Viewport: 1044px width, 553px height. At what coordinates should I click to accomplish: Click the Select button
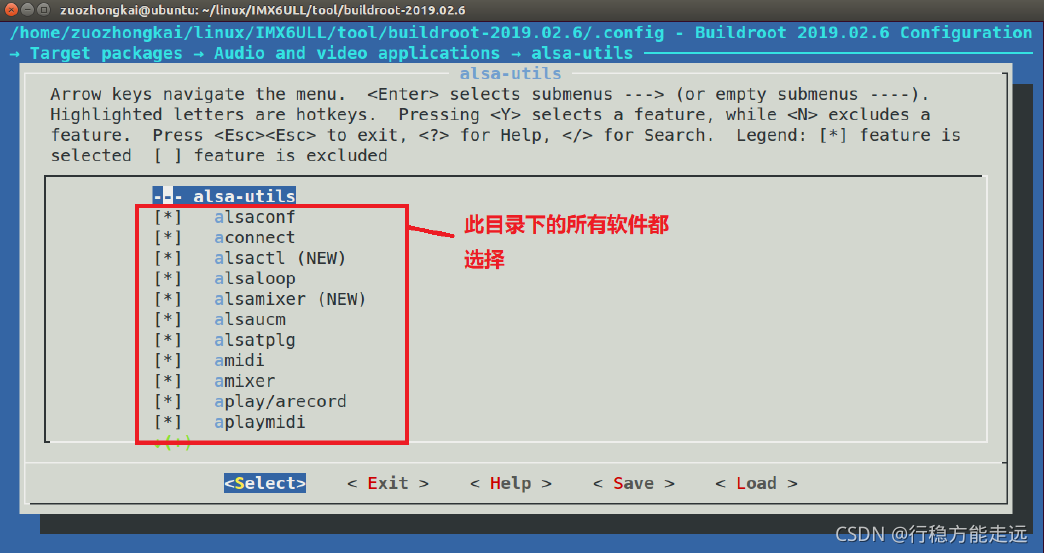[265, 483]
